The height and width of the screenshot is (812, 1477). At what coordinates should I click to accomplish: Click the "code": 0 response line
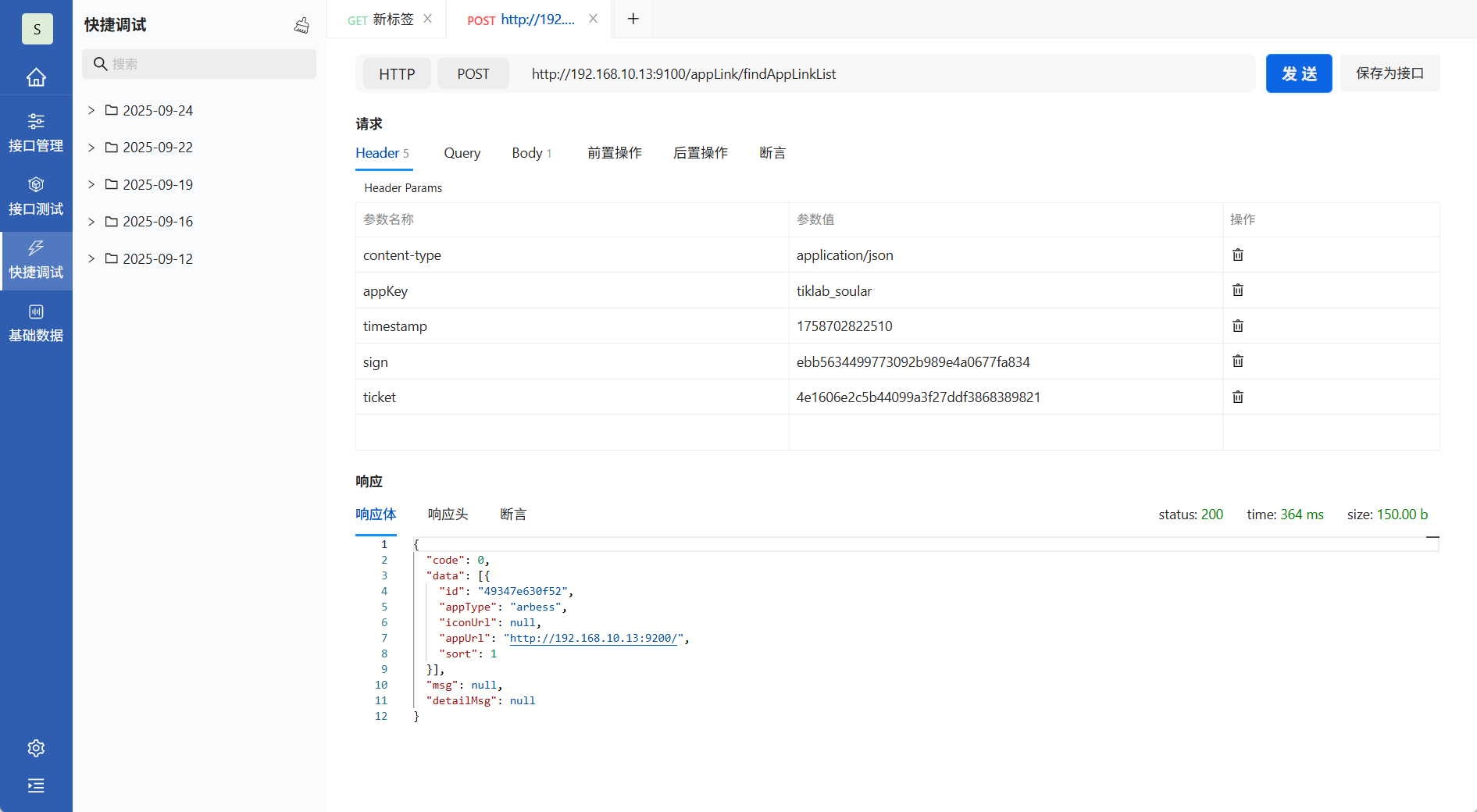[x=458, y=560]
